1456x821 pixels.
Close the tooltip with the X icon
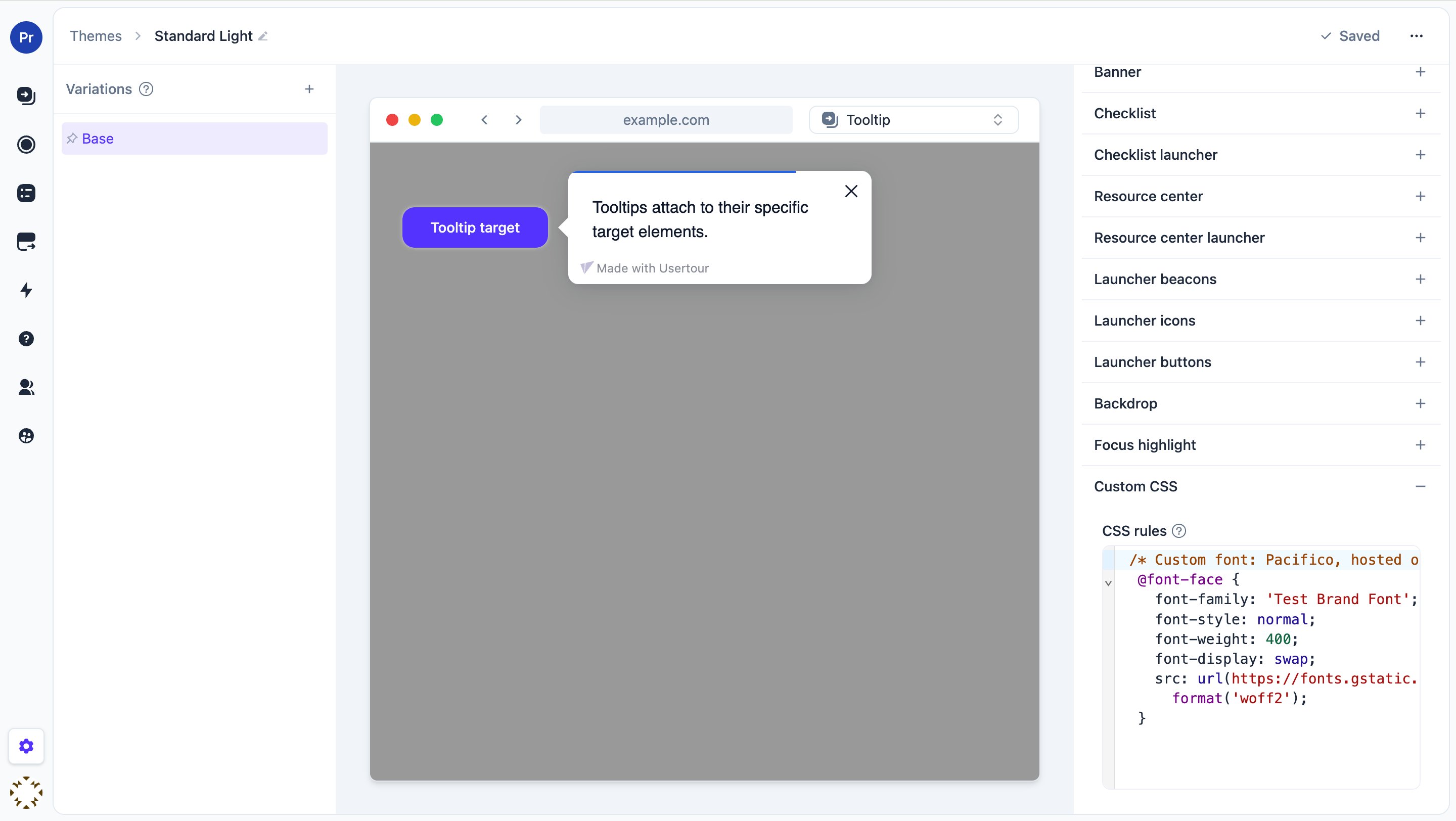point(851,191)
